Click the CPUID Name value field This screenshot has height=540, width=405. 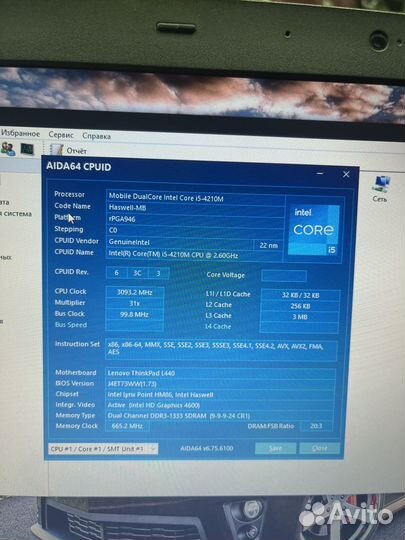[194, 255]
